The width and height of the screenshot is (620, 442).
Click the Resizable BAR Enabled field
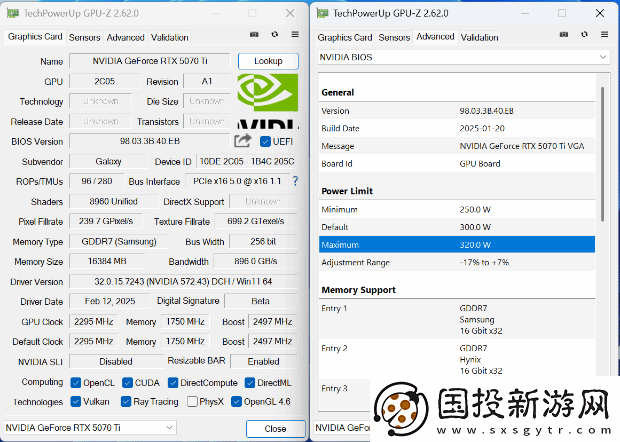[x=264, y=361]
